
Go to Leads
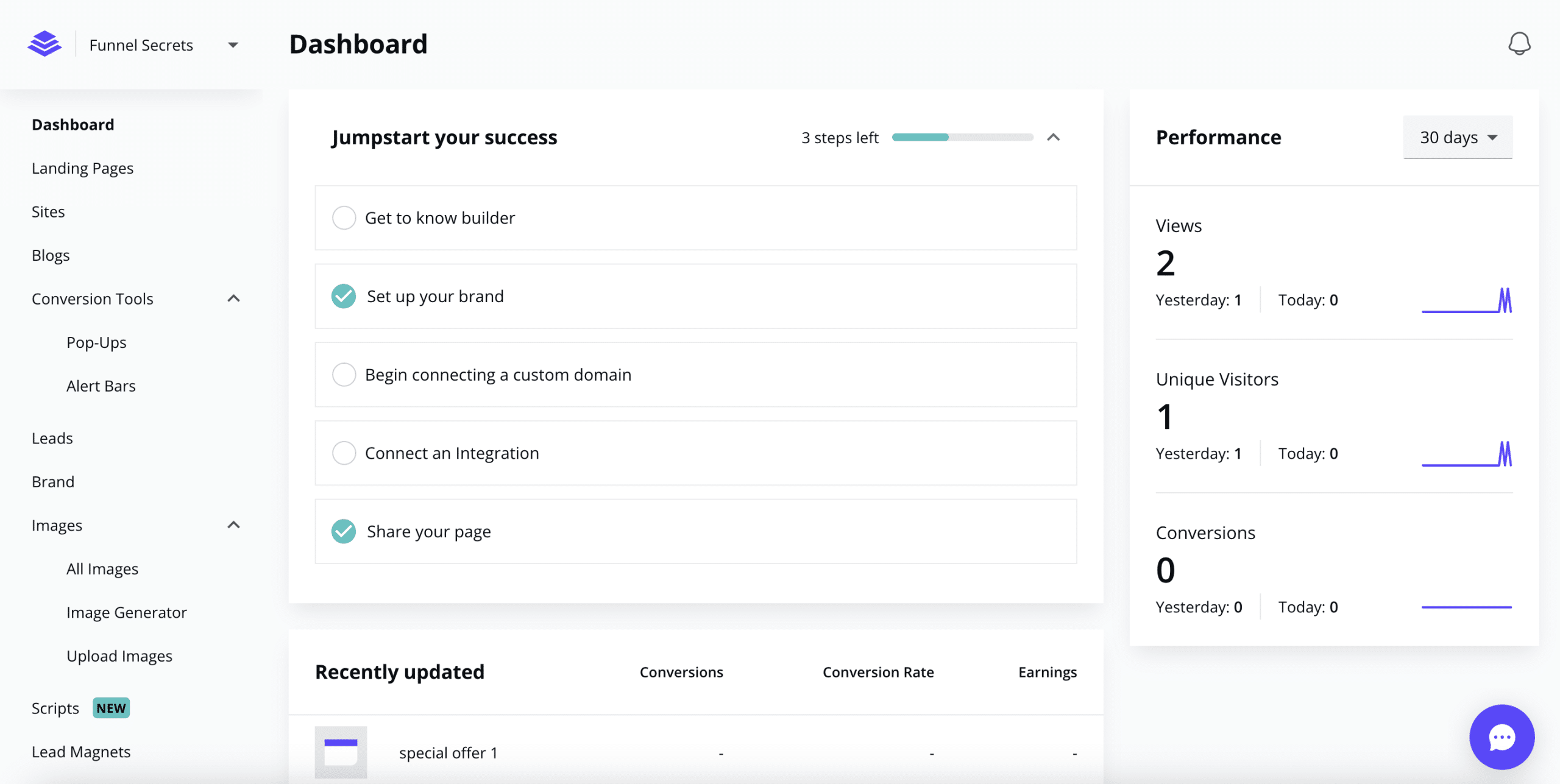coord(52,438)
